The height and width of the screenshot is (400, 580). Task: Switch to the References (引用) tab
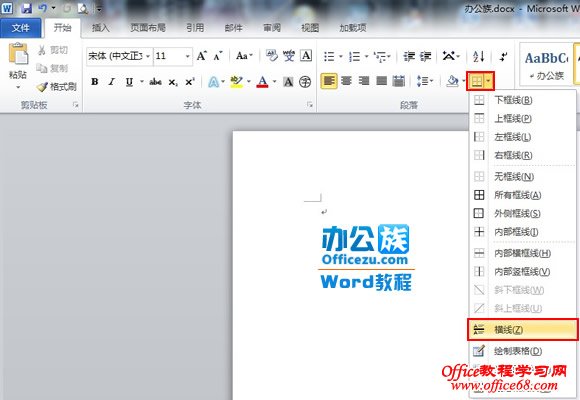point(195,28)
